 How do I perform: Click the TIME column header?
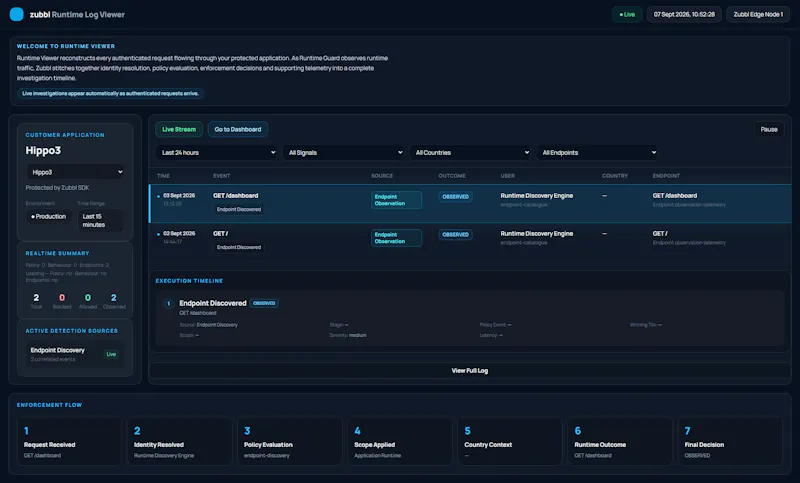point(163,176)
